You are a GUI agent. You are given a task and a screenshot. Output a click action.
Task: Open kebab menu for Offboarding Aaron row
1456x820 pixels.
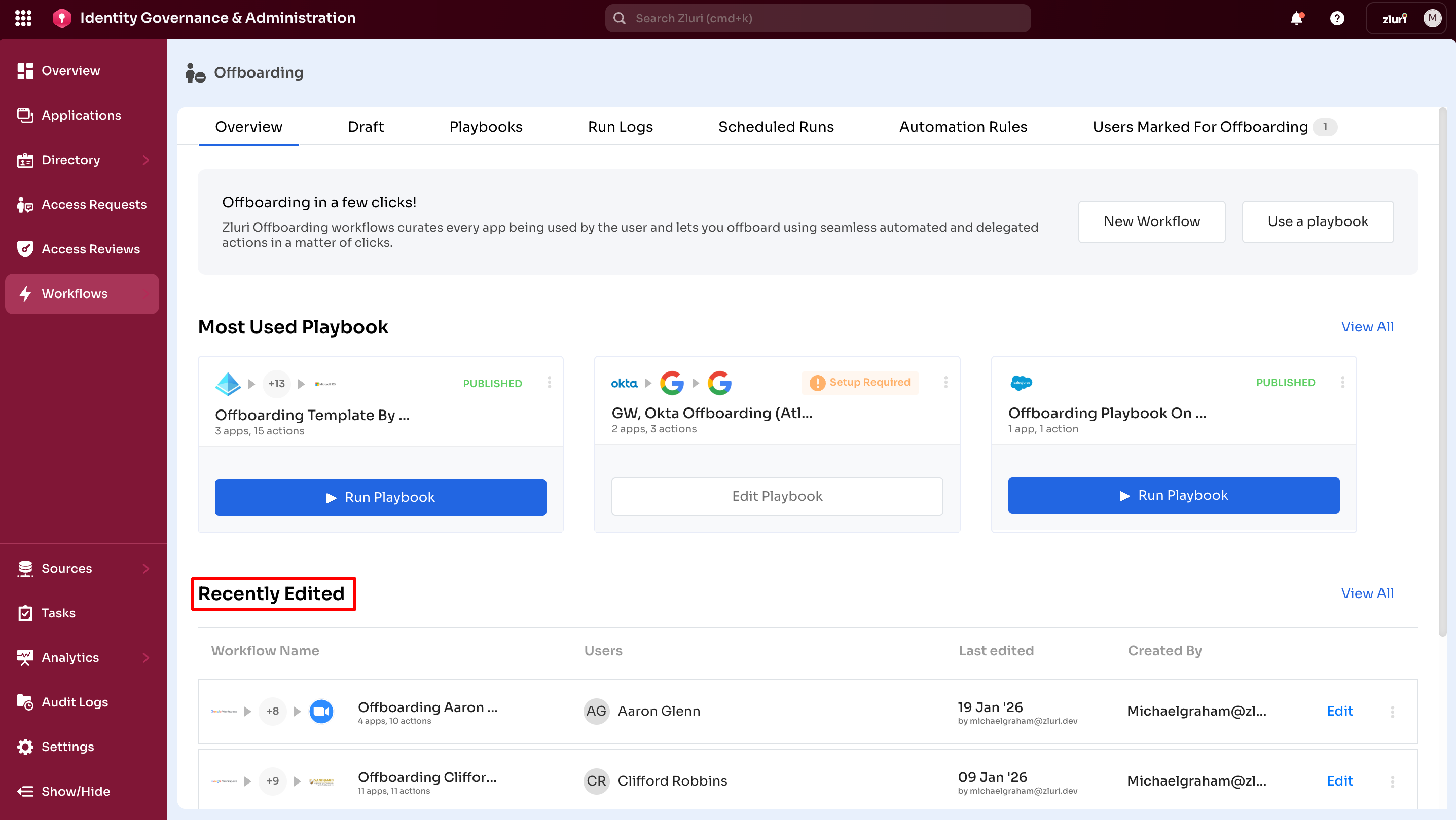(1392, 712)
